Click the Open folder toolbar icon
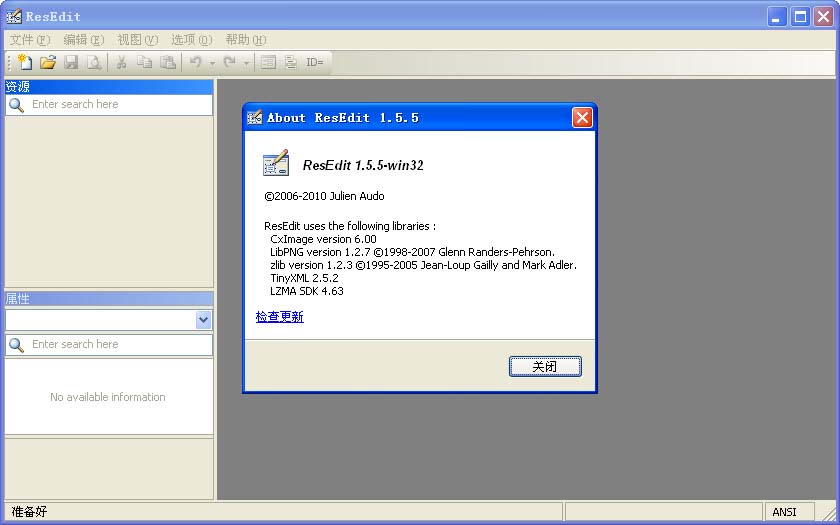Viewport: 840px width, 525px height. coord(47,62)
